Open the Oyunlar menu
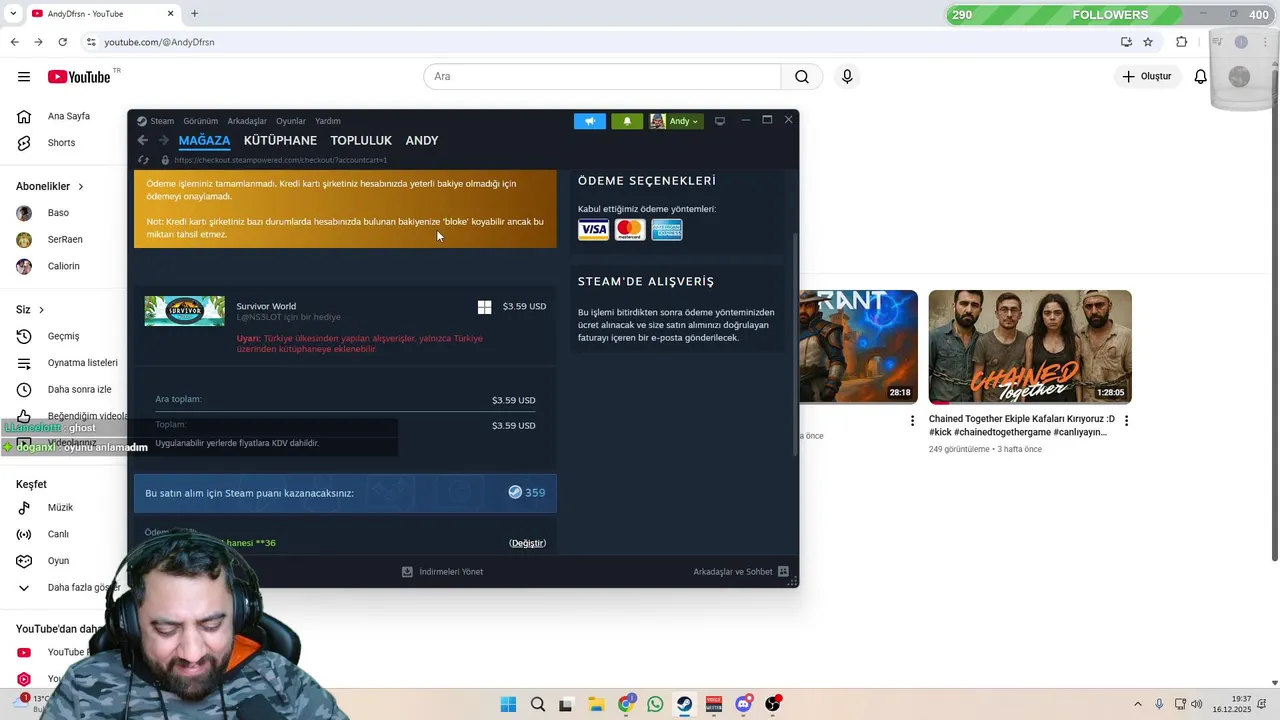Image resolution: width=1280 pixels, height=720 pixels. [291, 121]
